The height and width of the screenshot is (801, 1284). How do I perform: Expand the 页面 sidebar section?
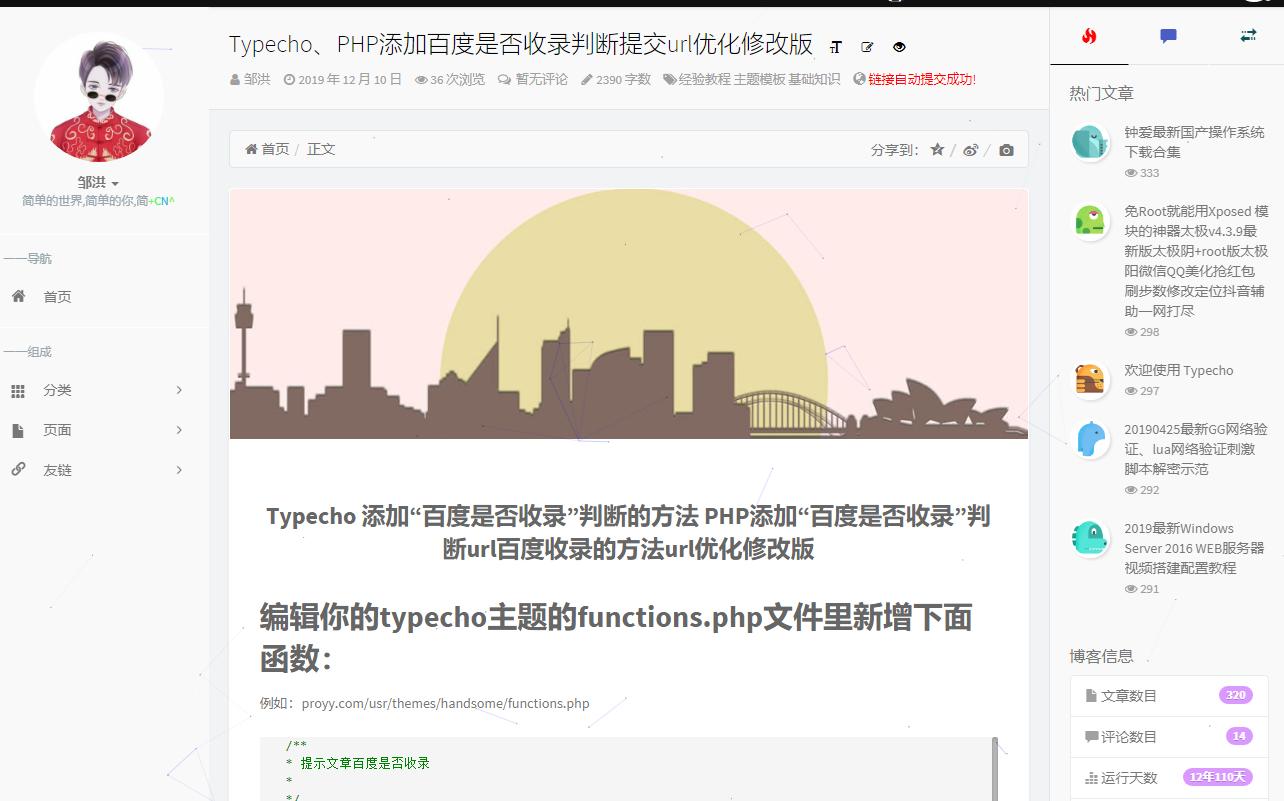pos(179,430)
